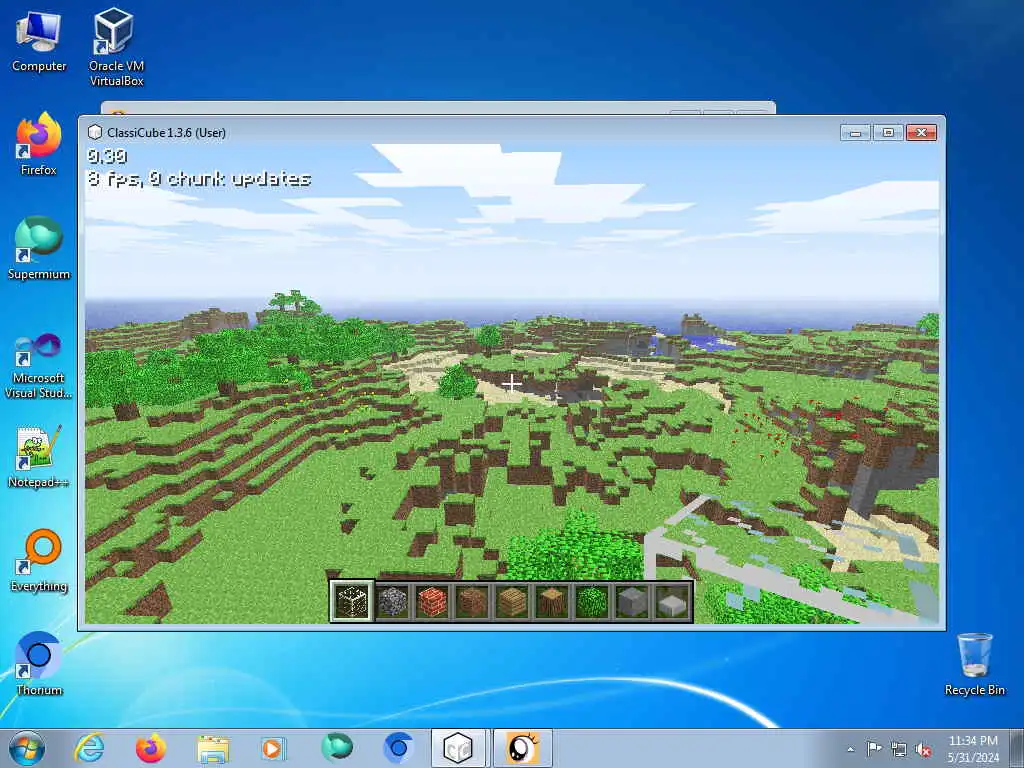Image resolution: width=1024 pixels, height=768 pixels.
Task: Switch to the cartoon eye taskbar app
Action: tap(522, 748)
